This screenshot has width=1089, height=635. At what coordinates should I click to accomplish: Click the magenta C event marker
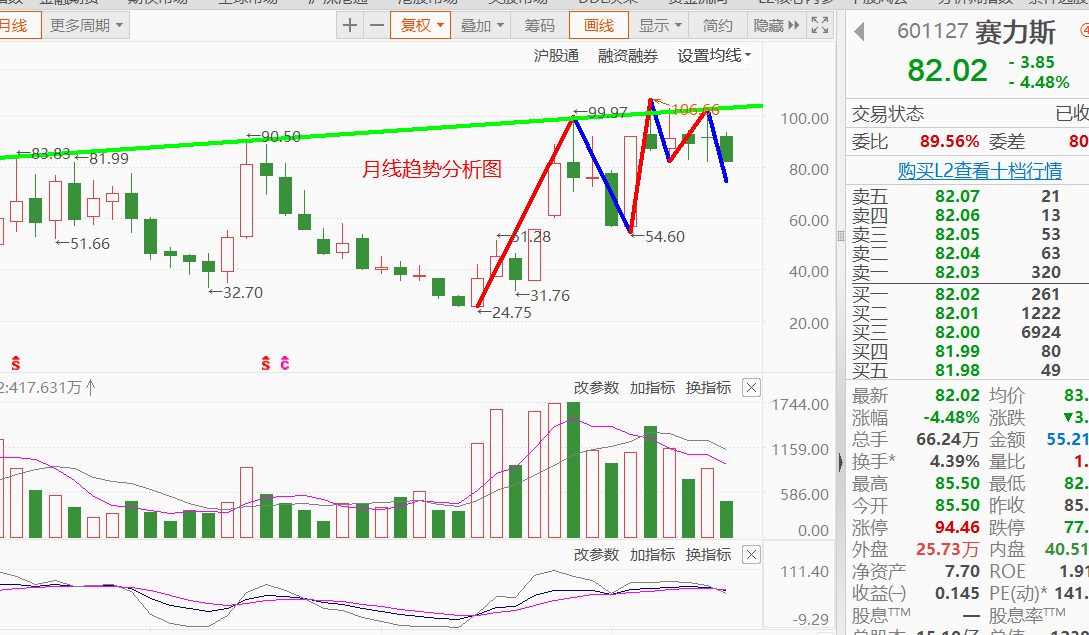[x=285, y=363]
